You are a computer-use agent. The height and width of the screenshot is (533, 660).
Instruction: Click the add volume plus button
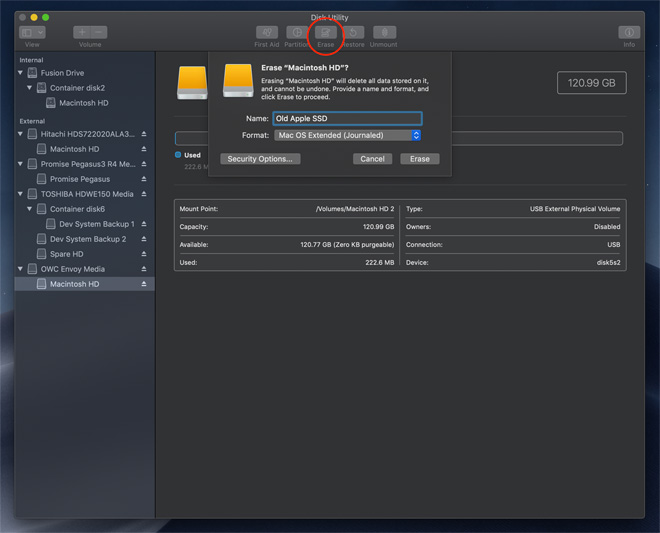82,32
